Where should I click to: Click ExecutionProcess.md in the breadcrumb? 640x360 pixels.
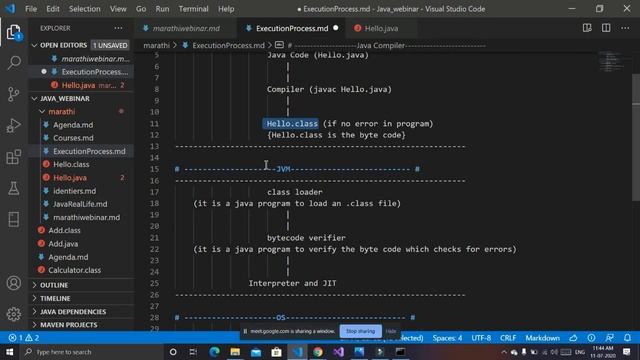point(228,45)
